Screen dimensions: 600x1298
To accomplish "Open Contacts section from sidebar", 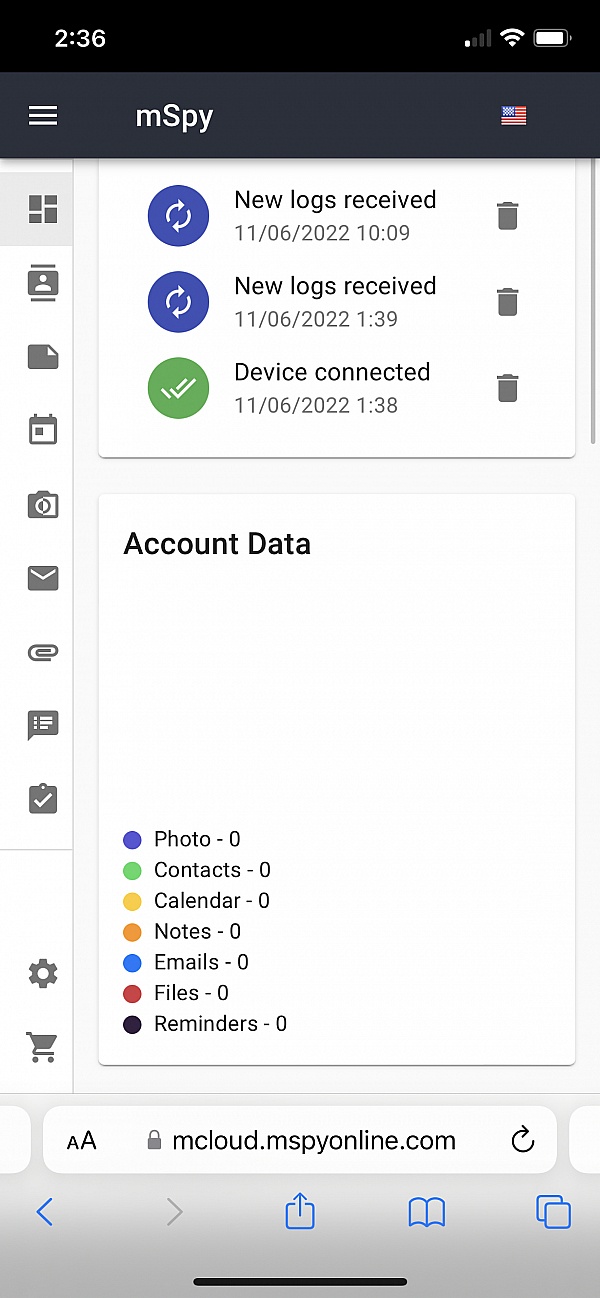I will [x=43, y=283].
